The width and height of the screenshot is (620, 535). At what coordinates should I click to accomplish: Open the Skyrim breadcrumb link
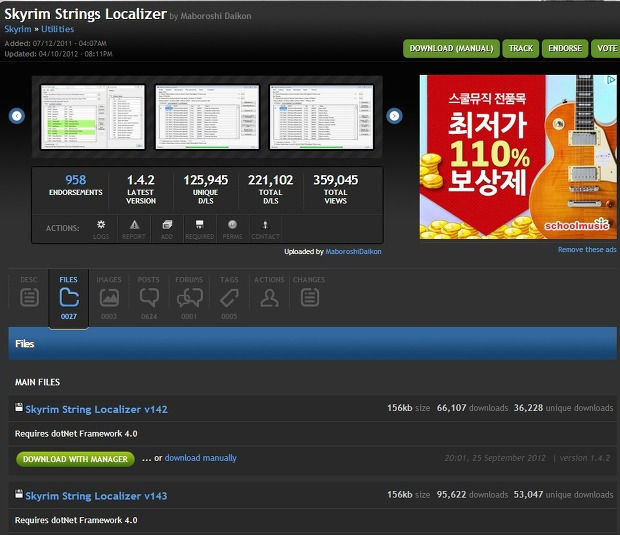18,29
